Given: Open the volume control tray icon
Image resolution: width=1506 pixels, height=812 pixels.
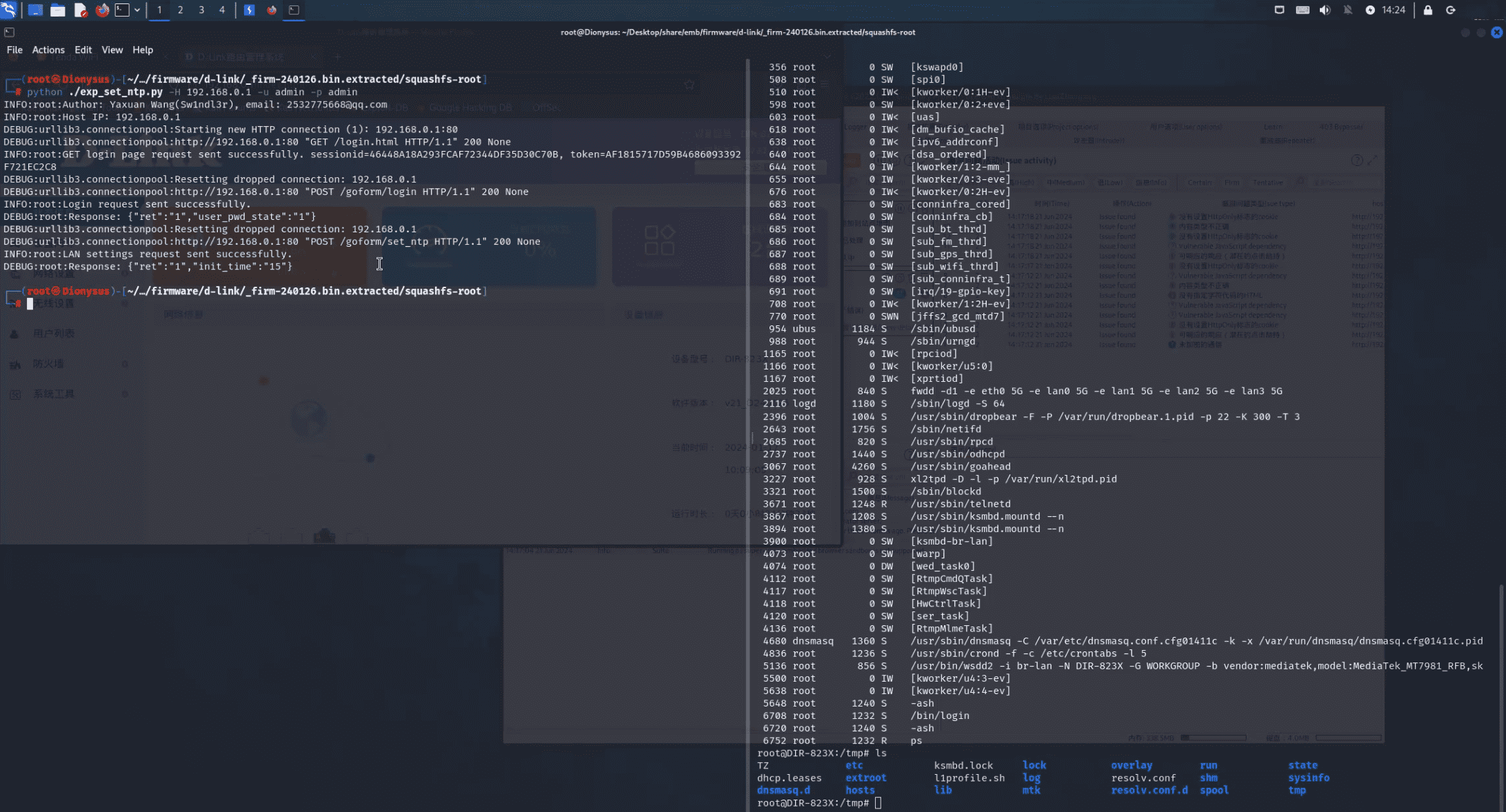Looking at the screenshot, I should (1325, 10).
